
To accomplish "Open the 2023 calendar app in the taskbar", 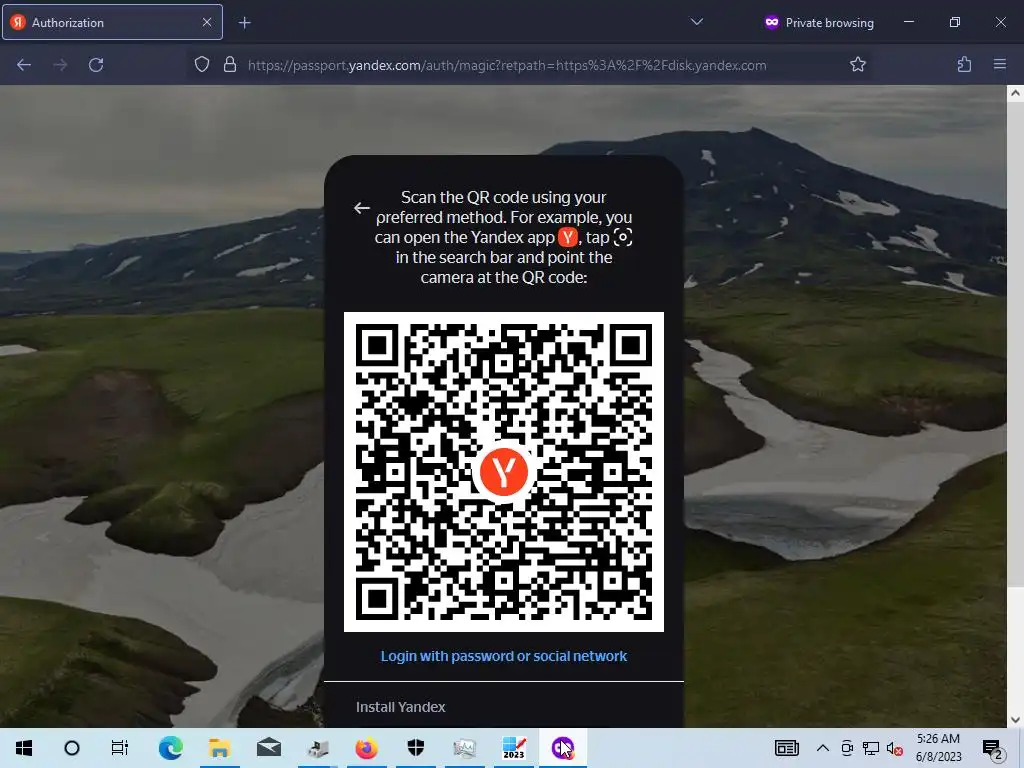I will [x=513, y=748].
